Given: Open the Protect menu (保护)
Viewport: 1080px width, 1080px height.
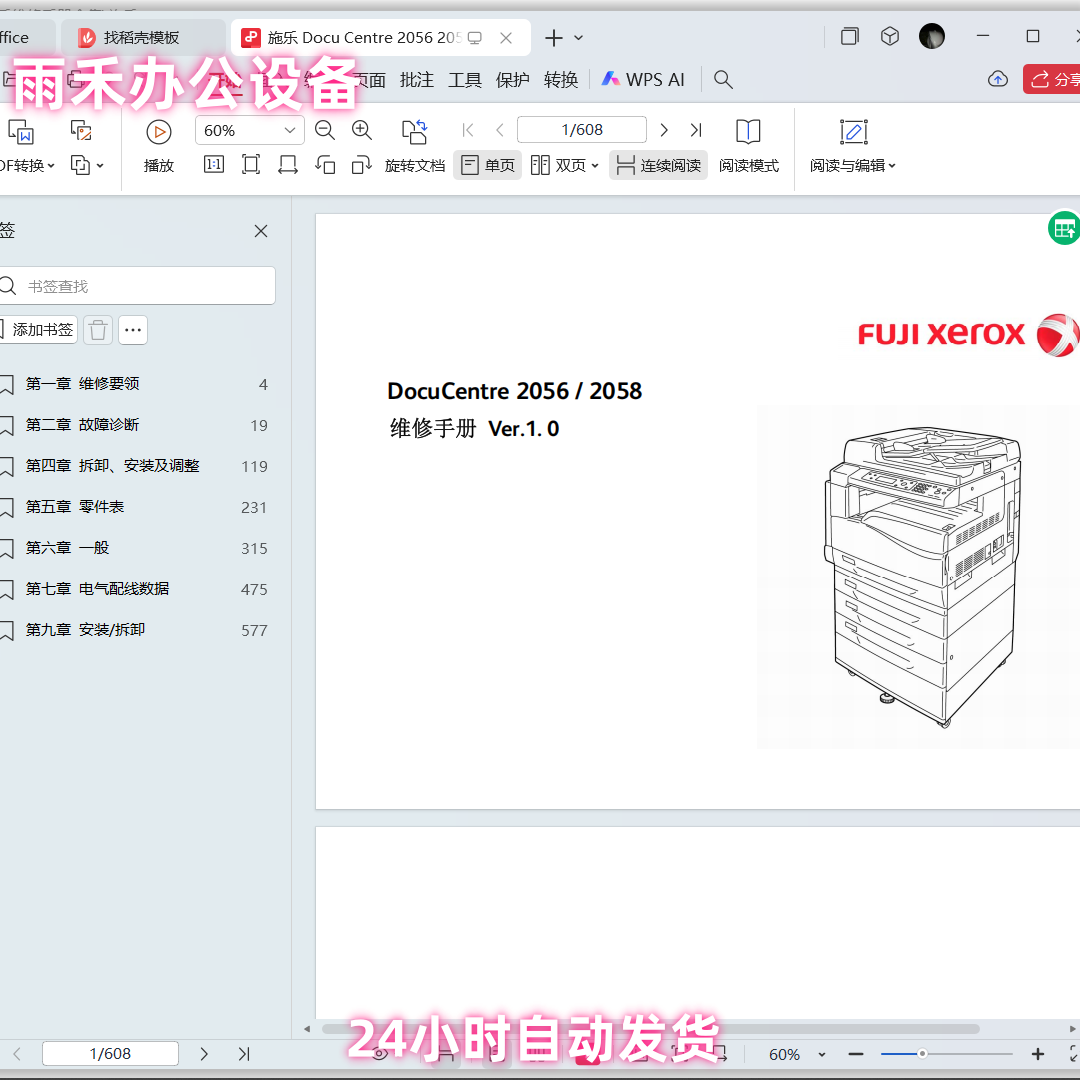Looking at the screenshot, I should [x=512, y=80].
